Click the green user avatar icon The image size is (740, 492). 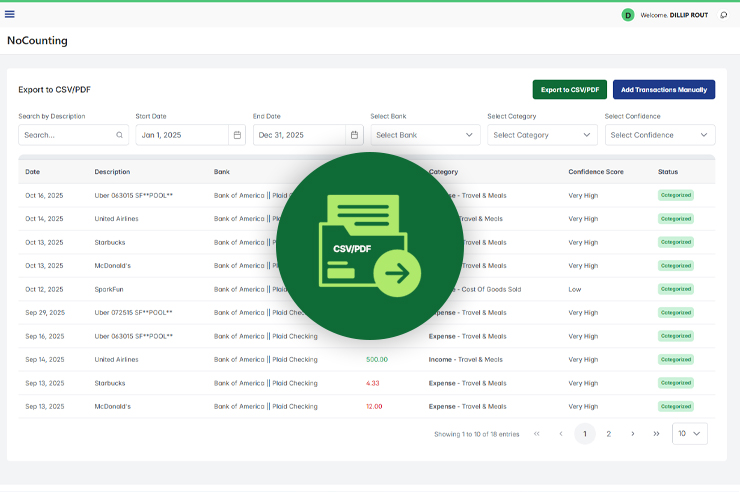(628, 15)
